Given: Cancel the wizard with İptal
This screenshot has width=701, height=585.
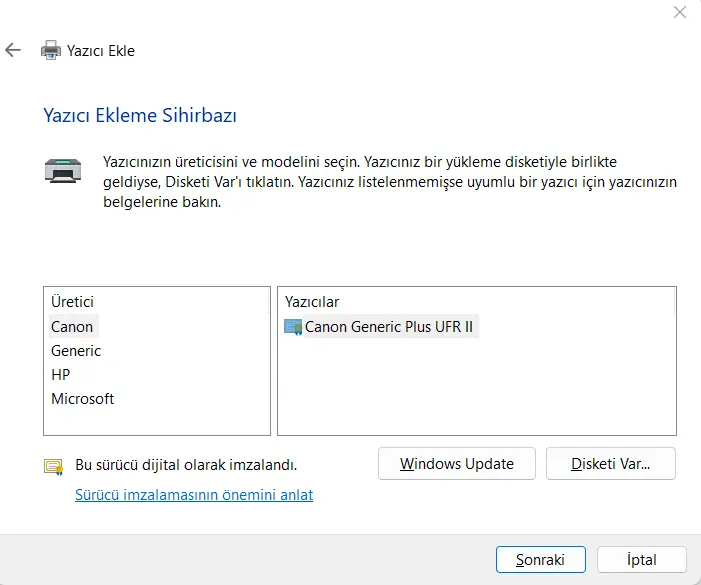Looking at the screenshot, I should [x=642, y=559].
